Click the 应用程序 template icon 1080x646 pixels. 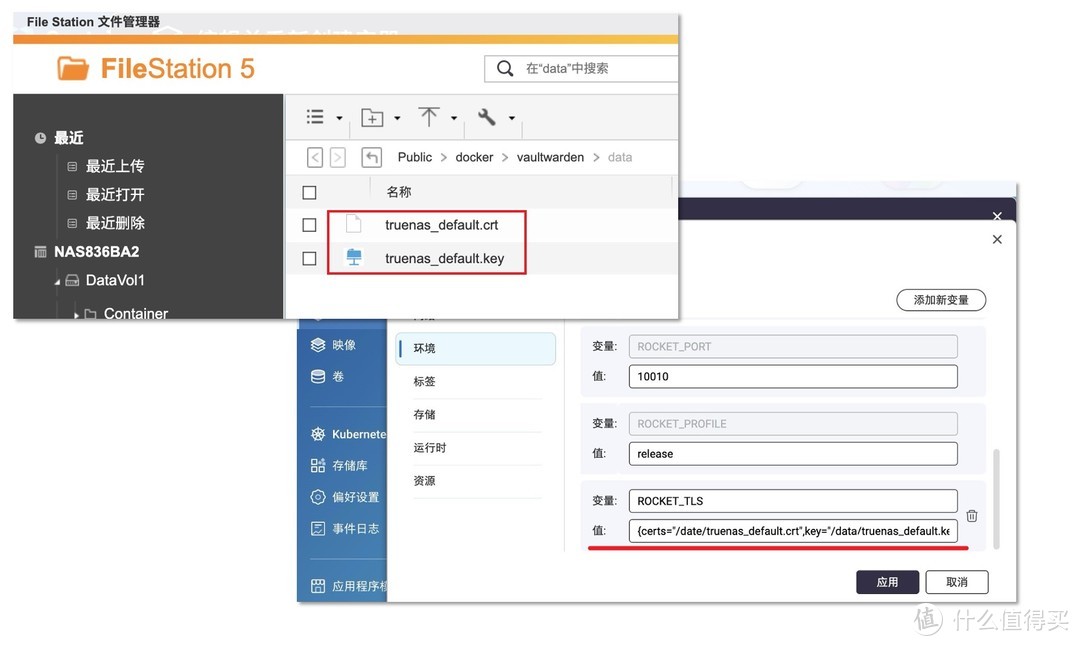(318, 586)
